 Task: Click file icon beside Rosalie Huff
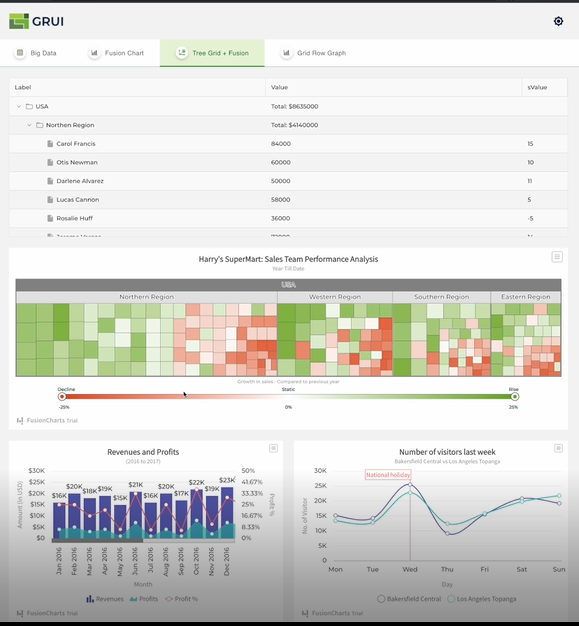pos(50,218)
